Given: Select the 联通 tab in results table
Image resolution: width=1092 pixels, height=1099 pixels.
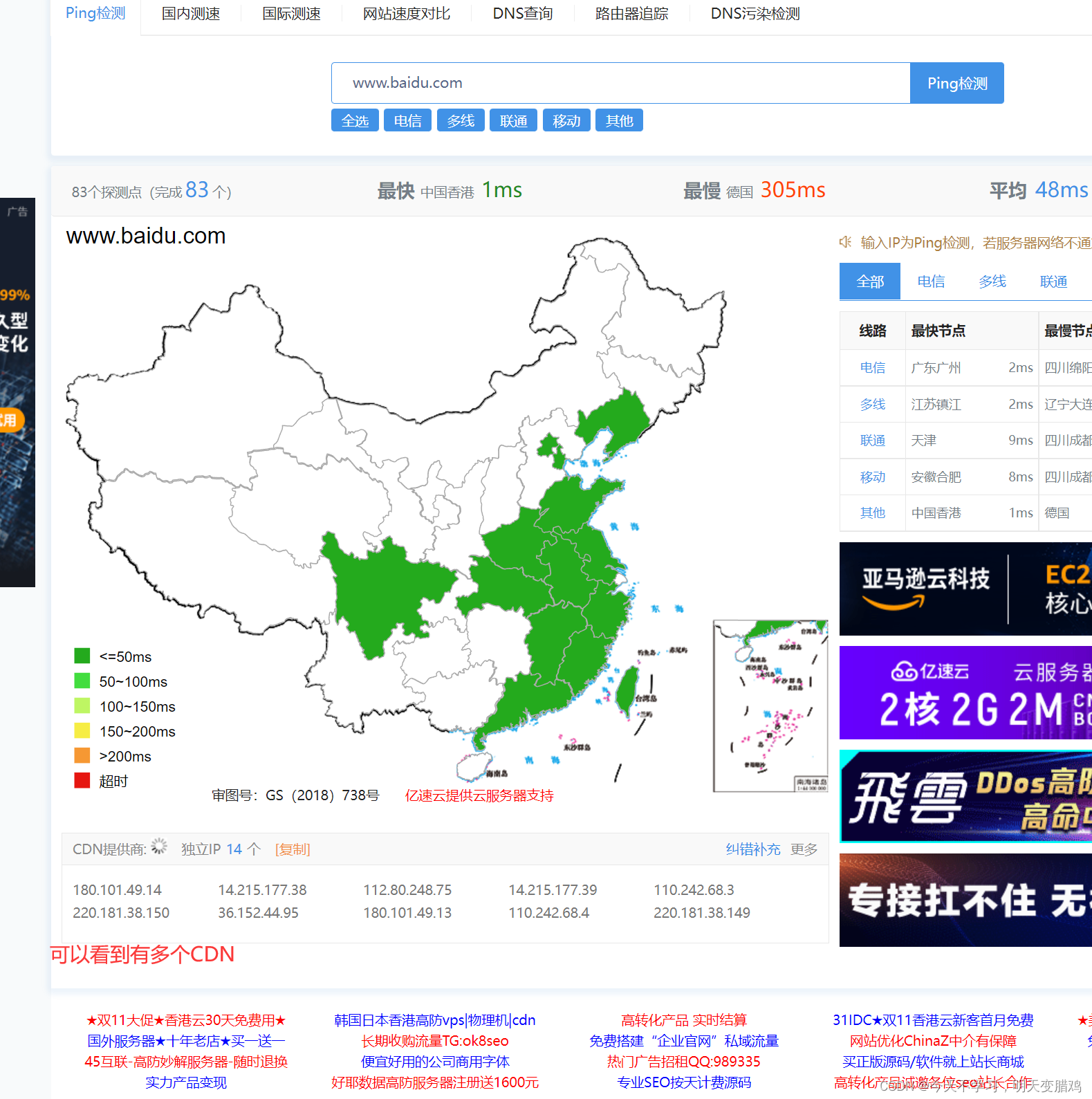Looking at the screenshot, I should [1053, 281].
